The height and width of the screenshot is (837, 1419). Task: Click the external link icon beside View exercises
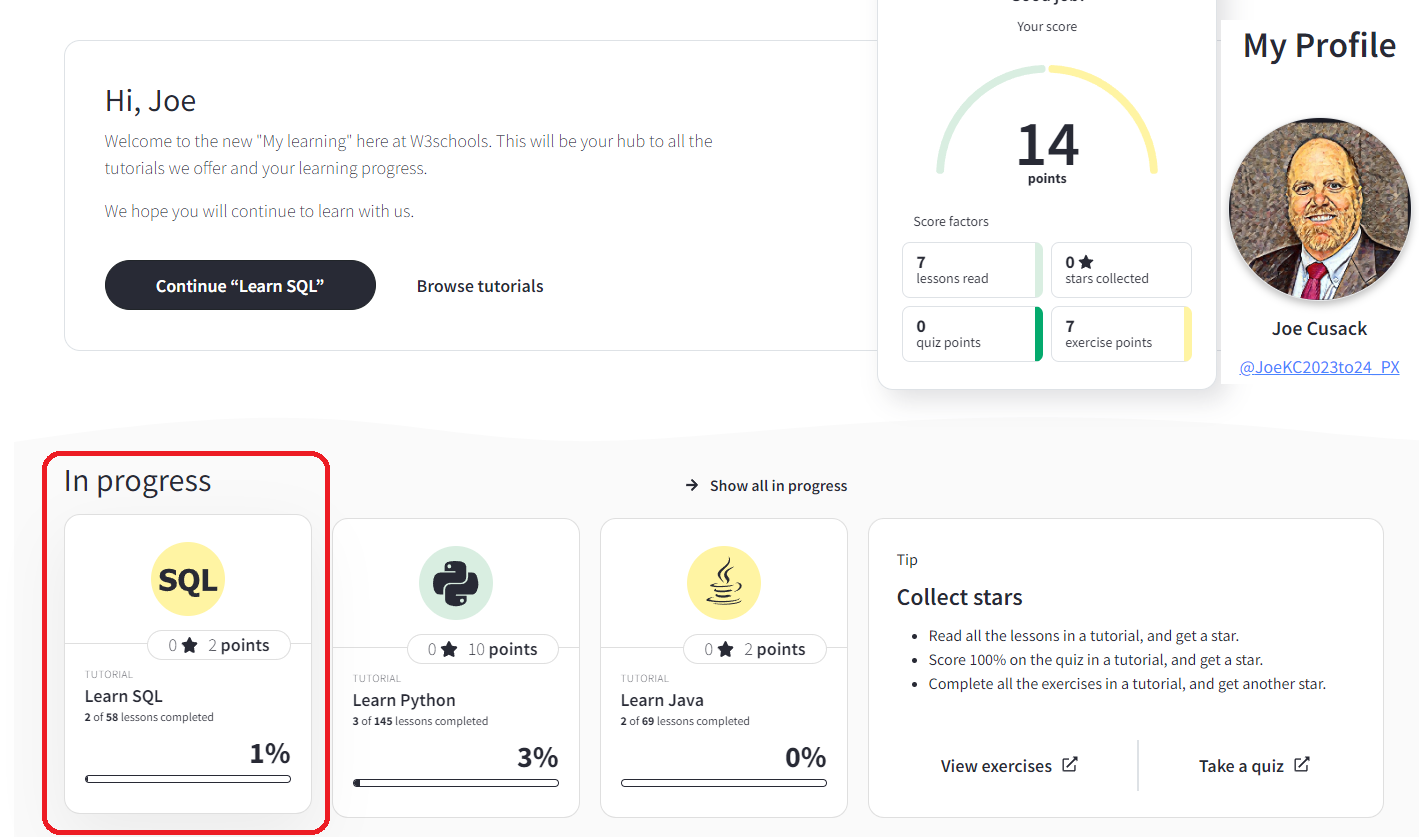(1070, 765)
